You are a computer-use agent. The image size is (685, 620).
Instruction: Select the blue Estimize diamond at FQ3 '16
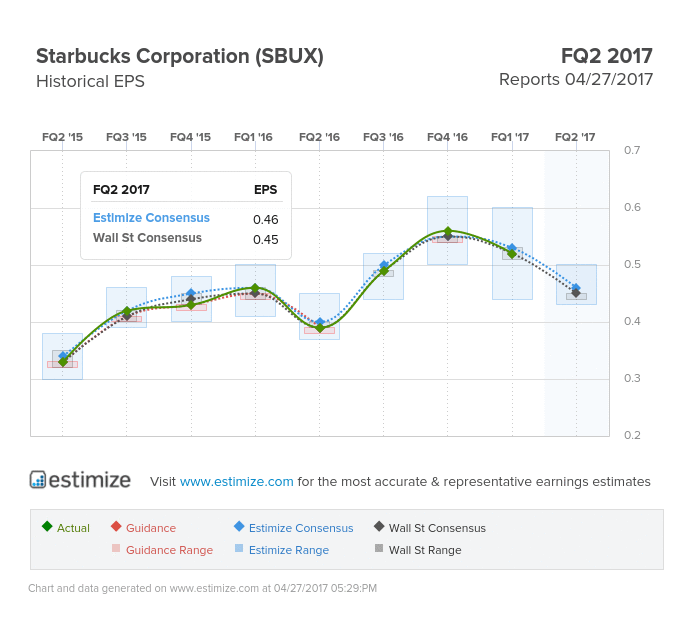click(384, 265)
